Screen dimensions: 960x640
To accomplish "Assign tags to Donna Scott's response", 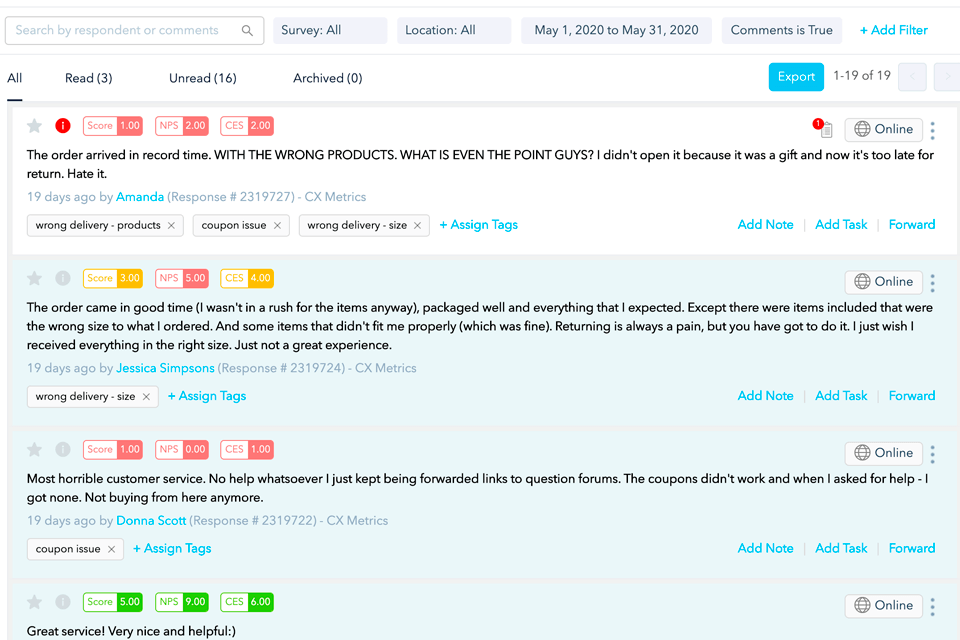I will [x=172, y=549].
